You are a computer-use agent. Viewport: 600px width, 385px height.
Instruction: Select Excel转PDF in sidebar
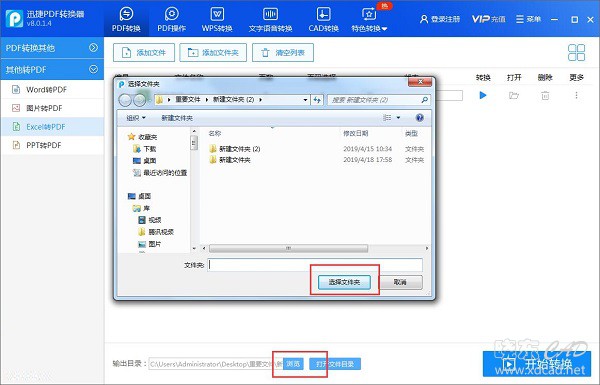click(52, 127)
